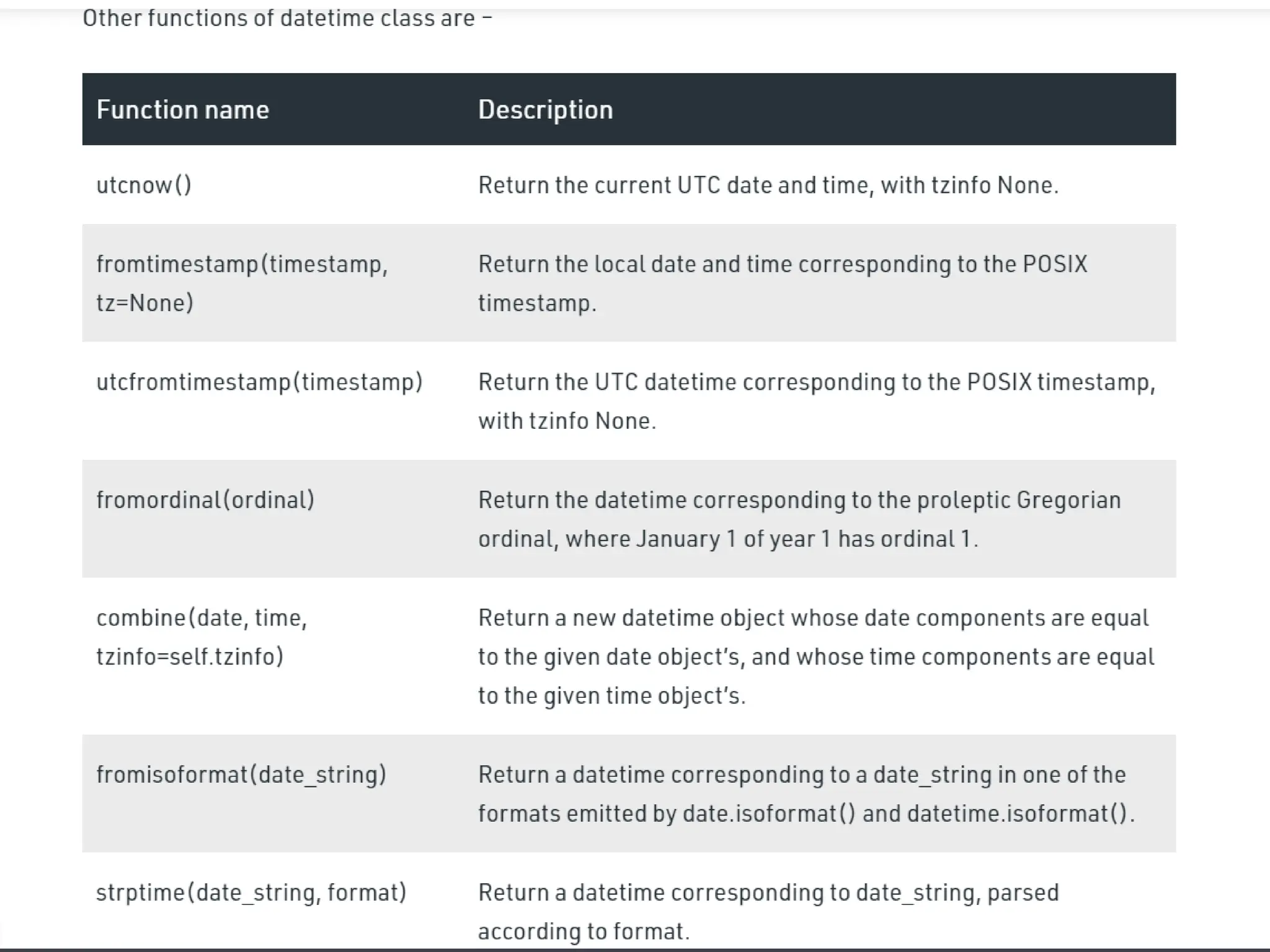Click the "Function name" column header

182,110
